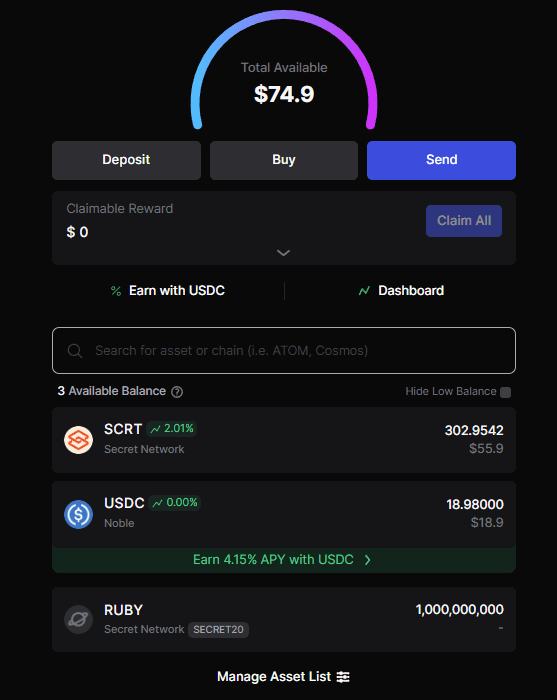This screenshot has width=557, height=700.
Task: Toggle the Hide Low Balance checkbox
Action: (505, 392)
